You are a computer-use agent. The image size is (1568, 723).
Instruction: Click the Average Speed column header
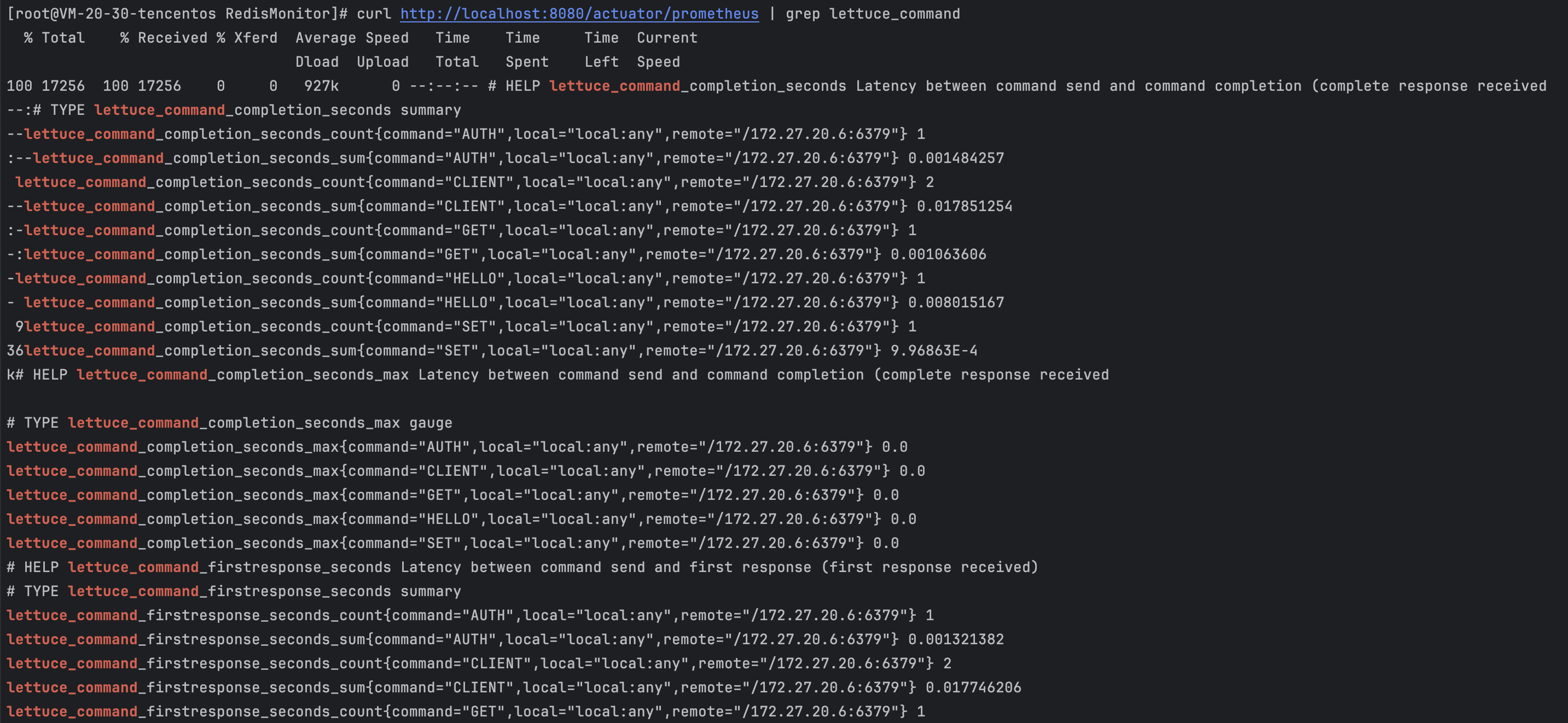[x=352, y=38]
